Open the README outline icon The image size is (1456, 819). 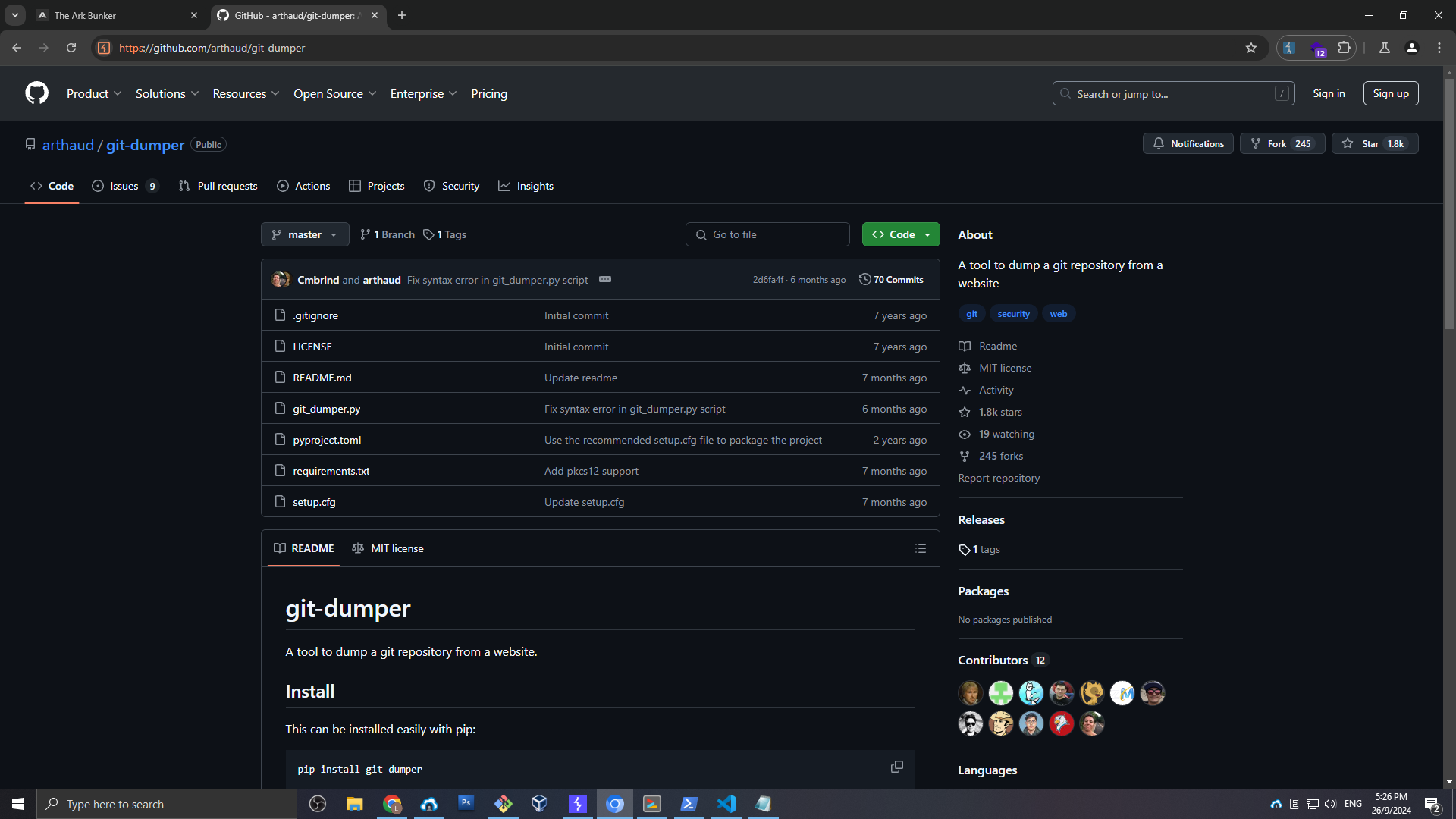pos(920,548)
